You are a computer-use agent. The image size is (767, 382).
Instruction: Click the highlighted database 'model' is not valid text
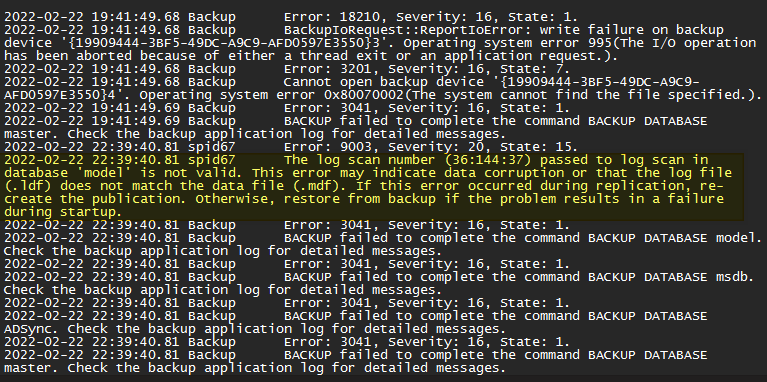coord(125,173)
